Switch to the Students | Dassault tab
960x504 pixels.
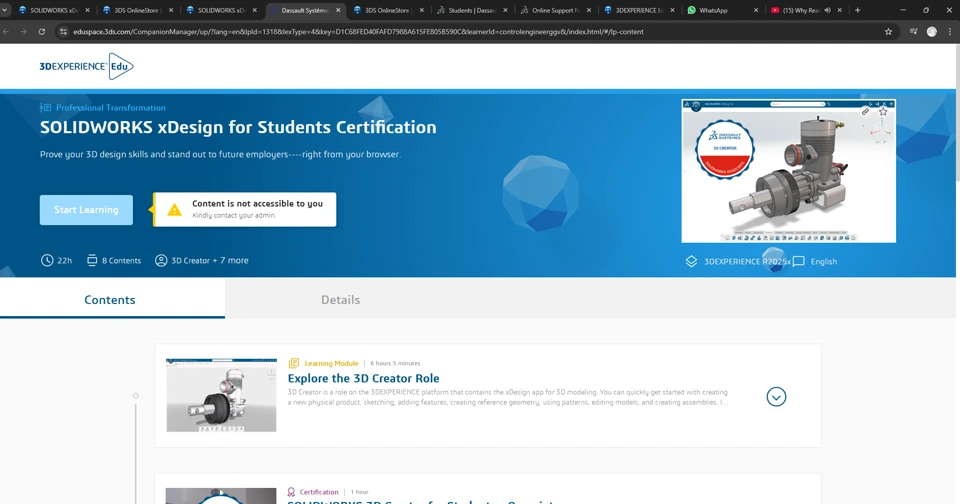pos(471,10)
